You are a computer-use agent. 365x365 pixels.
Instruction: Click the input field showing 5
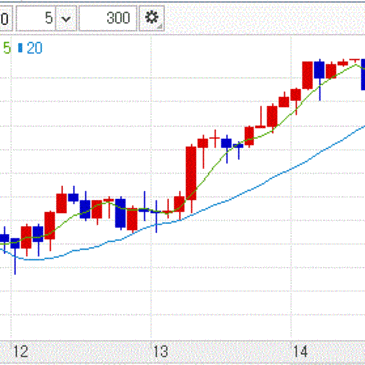coord(36,18)
